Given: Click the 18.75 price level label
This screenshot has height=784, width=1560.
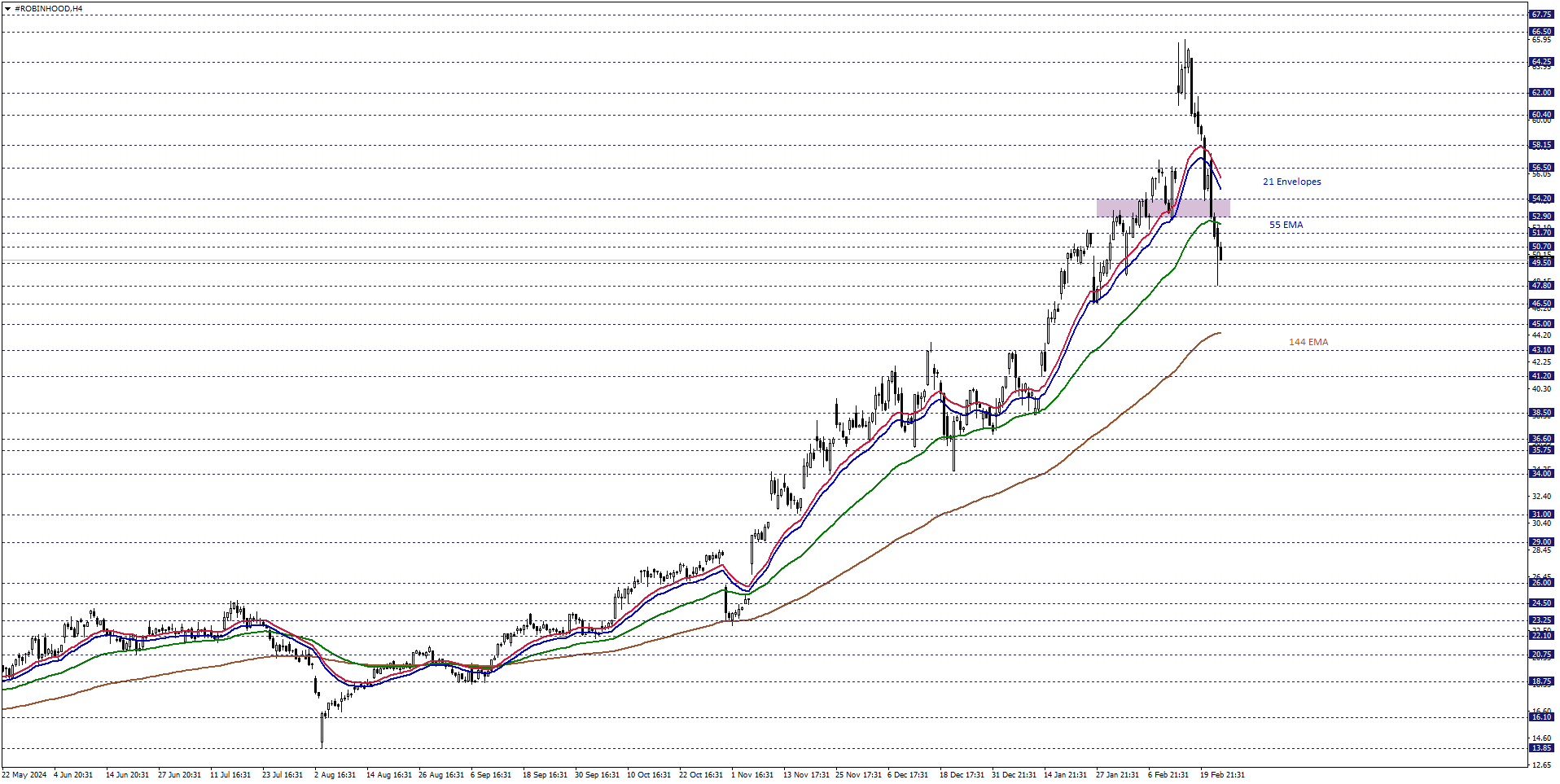Looking at the screenshot, I should point(1541,681).
